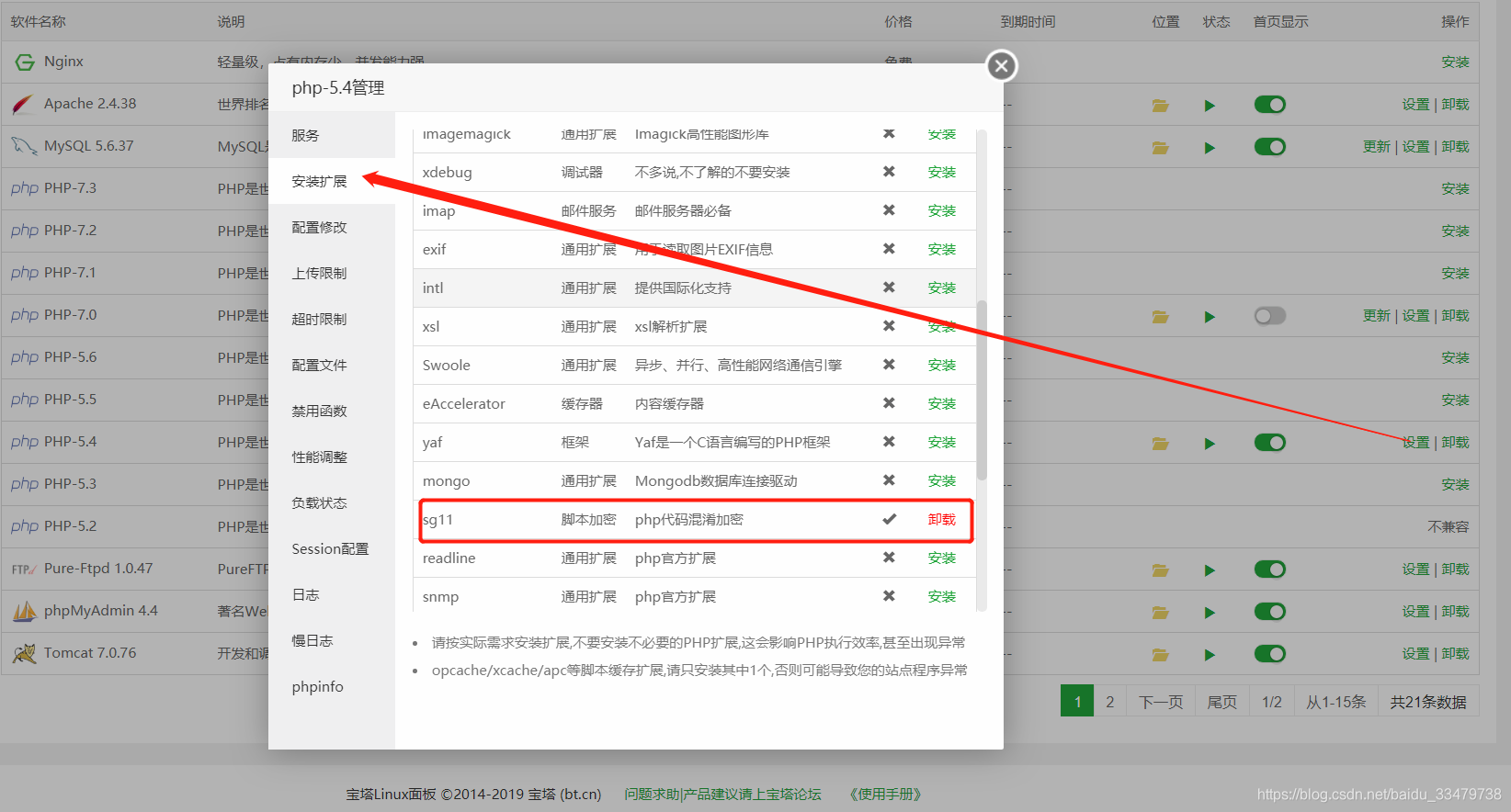Install the Swoole extension
This screenshot has width=1511, height=812.
(942, 365)
